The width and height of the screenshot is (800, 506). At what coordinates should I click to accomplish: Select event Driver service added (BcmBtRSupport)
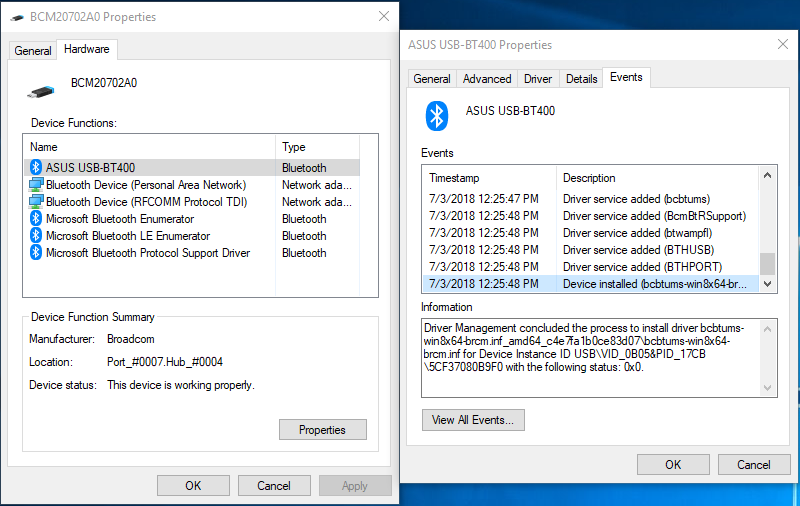591,216
